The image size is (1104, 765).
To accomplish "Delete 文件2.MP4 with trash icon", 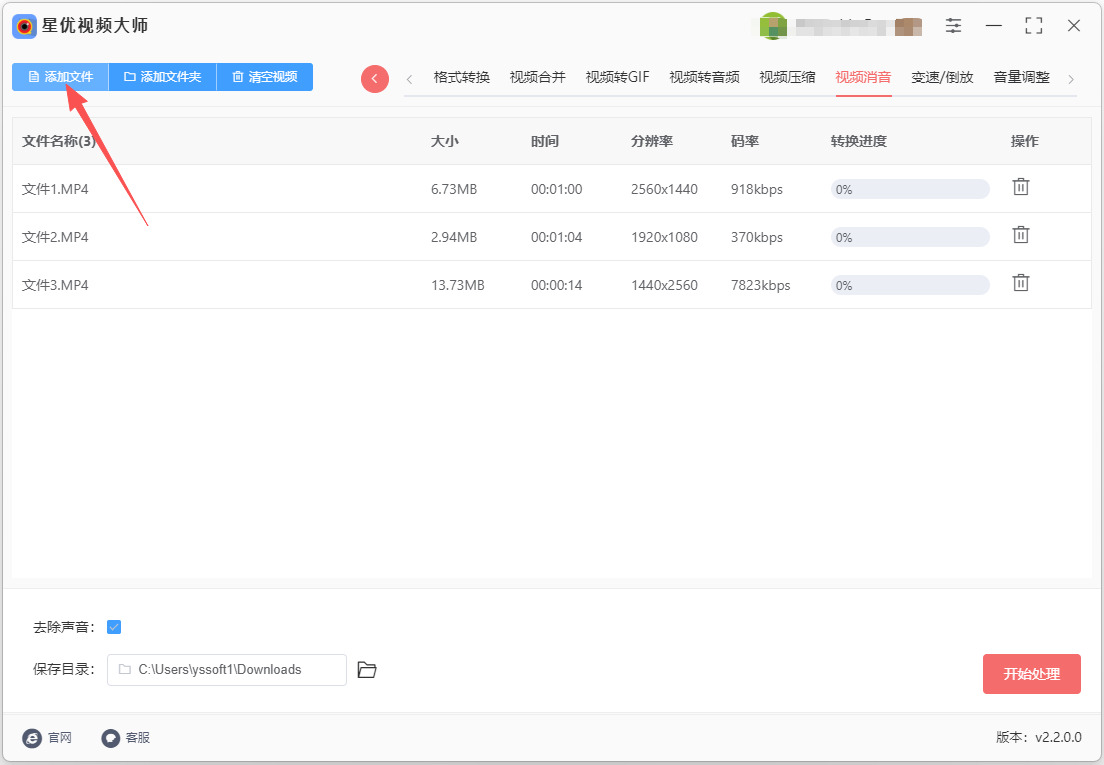I will [1021, 234].
